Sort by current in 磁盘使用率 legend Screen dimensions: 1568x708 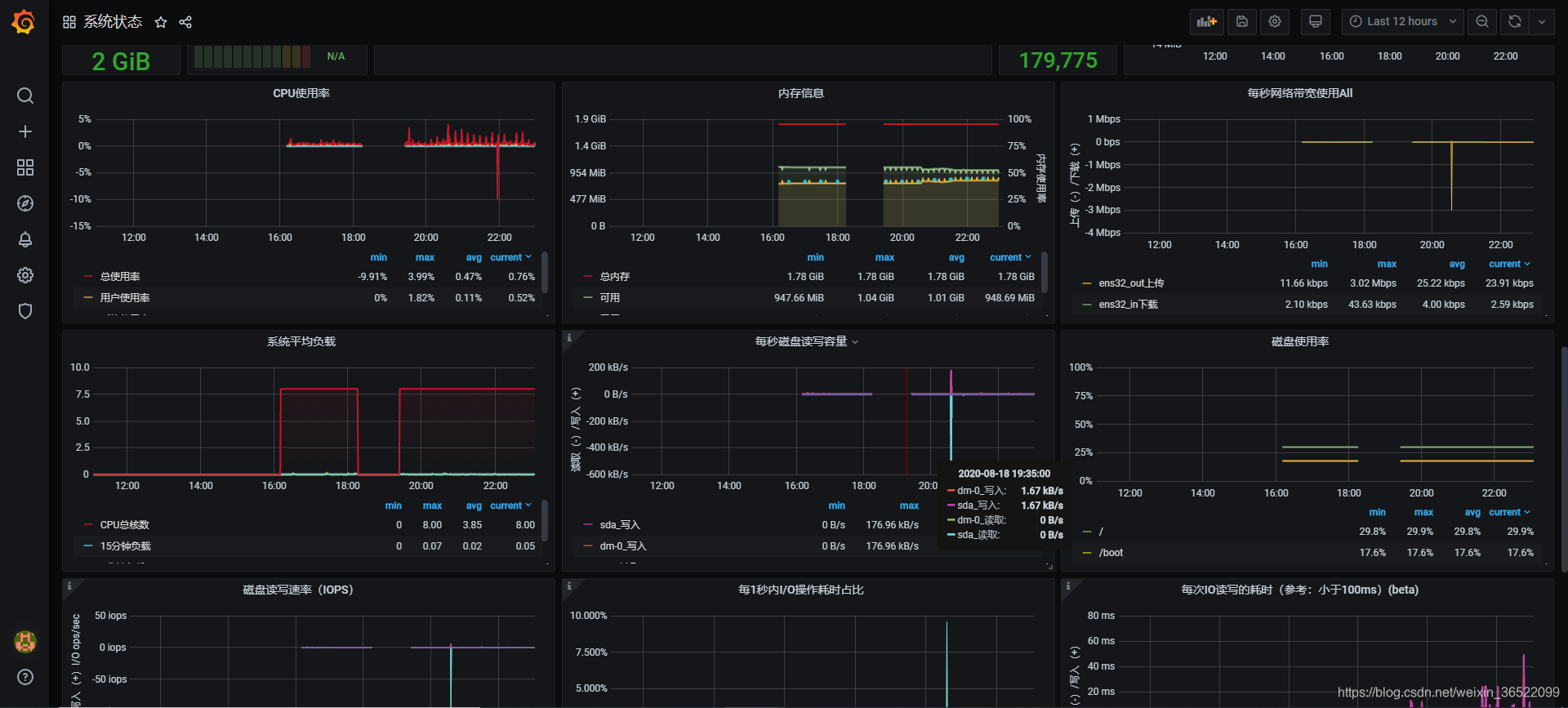tap(1509, 512)
